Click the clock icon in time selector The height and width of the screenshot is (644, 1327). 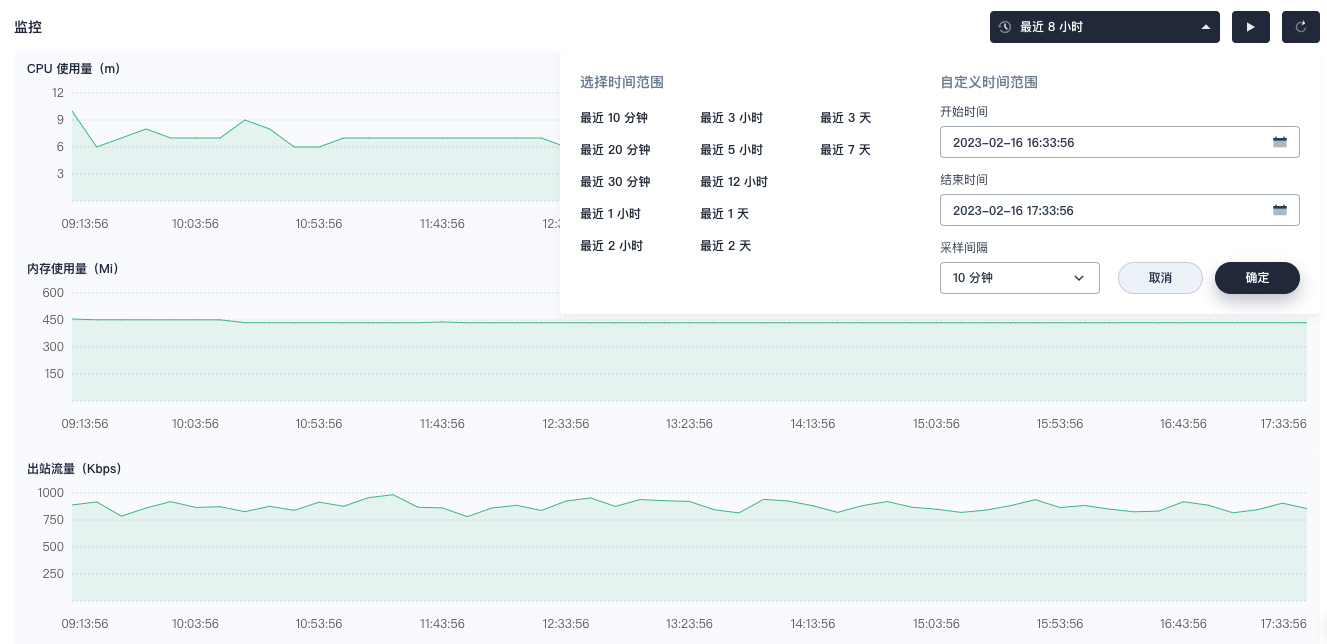(1005, 27)
